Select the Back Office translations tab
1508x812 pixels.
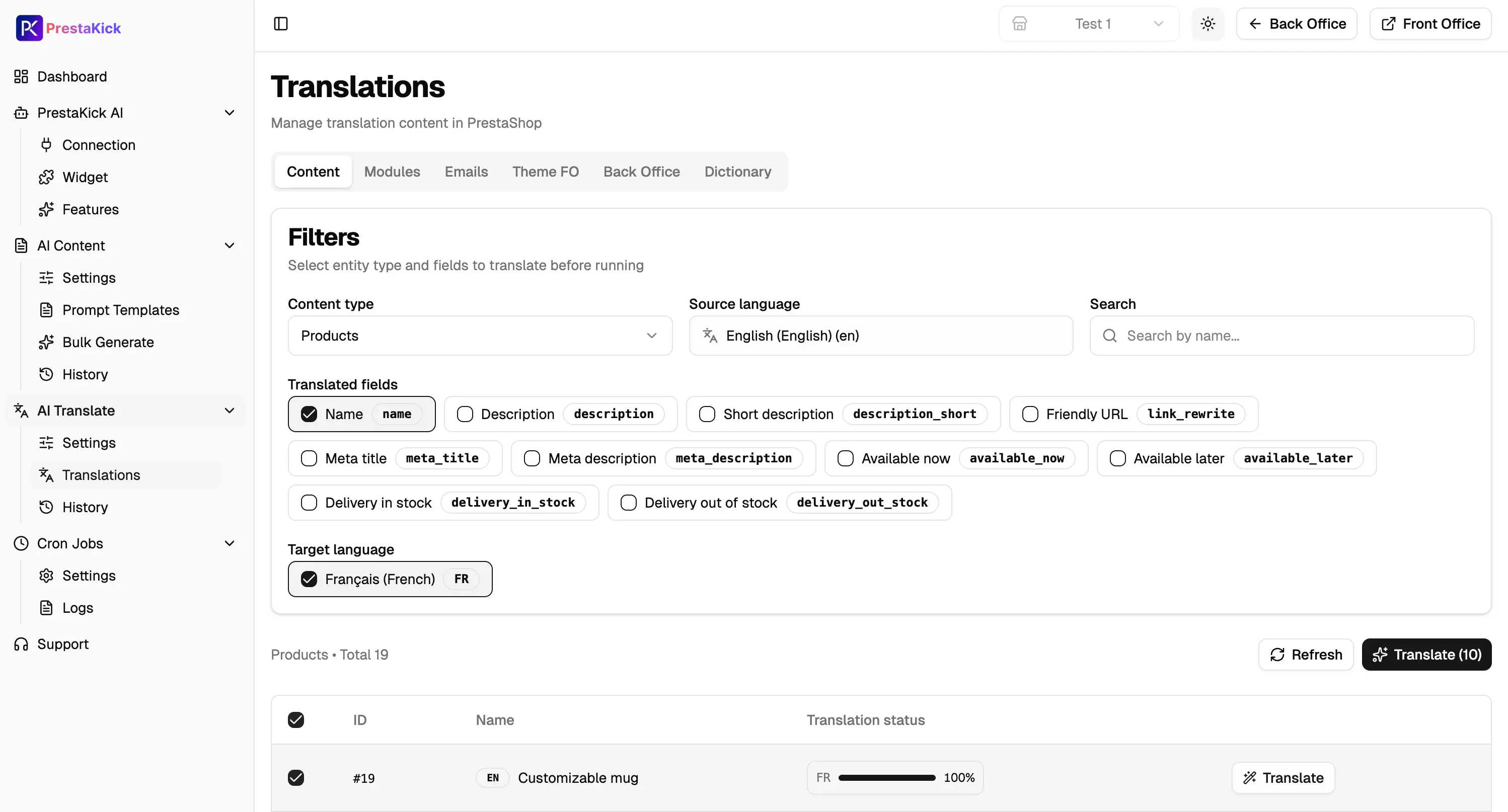pos(642,172)
